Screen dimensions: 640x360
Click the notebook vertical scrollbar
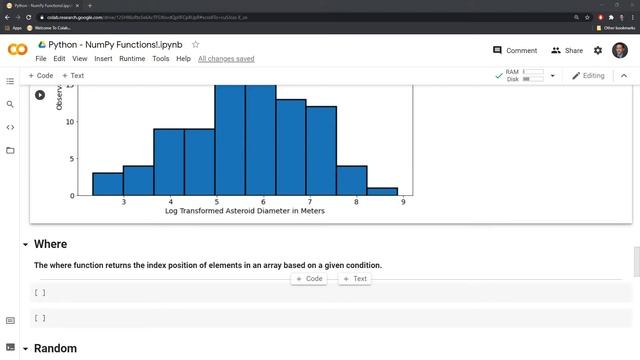tap(636, 262)
